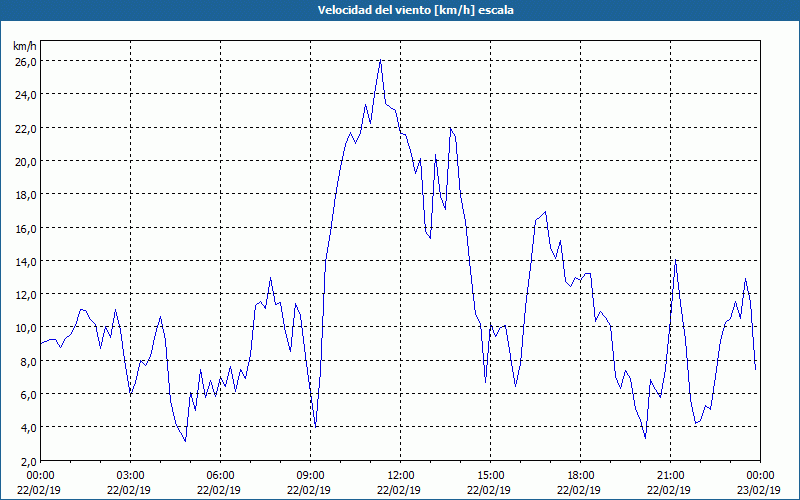Image resolution: width=800 pixels, height=500 pixels.
Task: Click the 16,0 y-axis label
Action: [x=26, y=229]
